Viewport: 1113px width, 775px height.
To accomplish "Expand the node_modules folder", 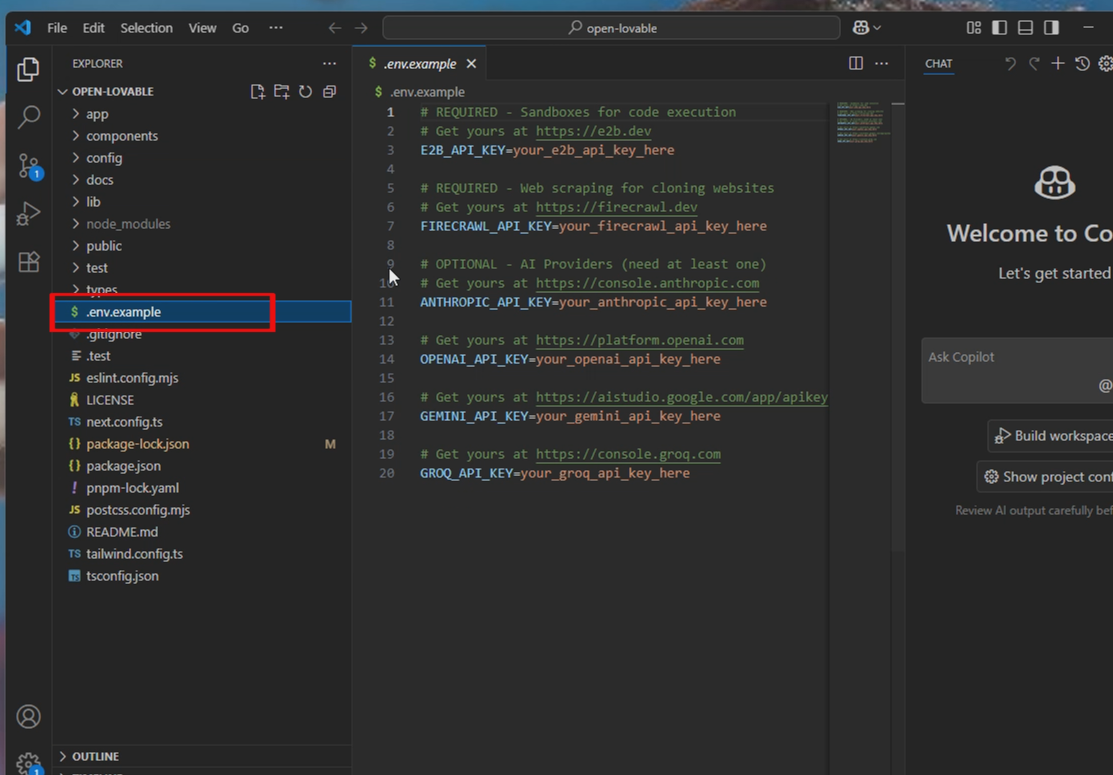I will pos(126,223).
